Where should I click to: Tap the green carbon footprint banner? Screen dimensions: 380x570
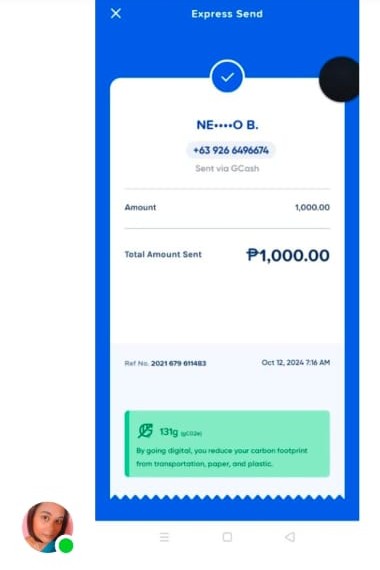click(227, 443)
